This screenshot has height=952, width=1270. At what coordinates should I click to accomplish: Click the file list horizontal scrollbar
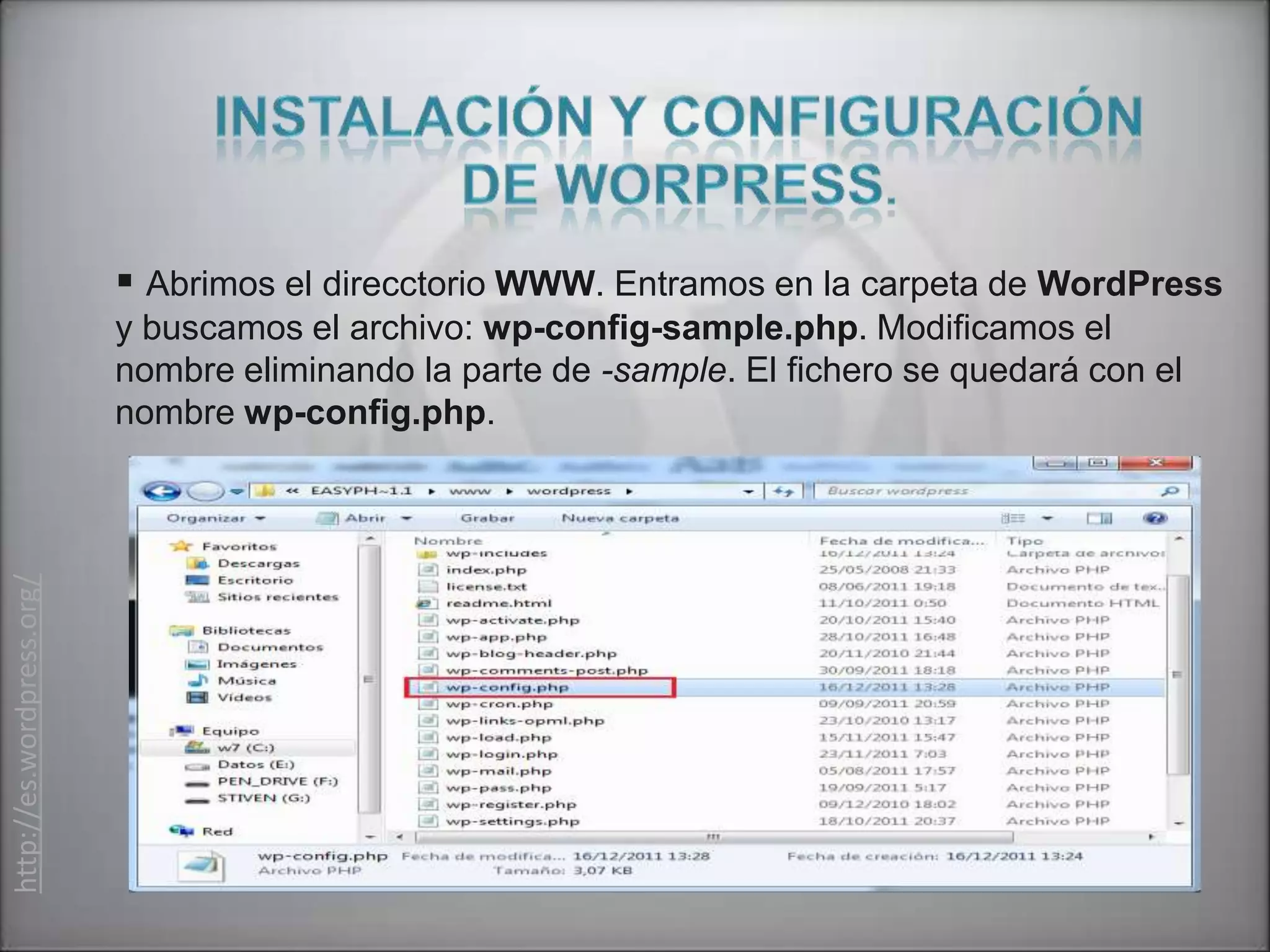tap(713, 837)
